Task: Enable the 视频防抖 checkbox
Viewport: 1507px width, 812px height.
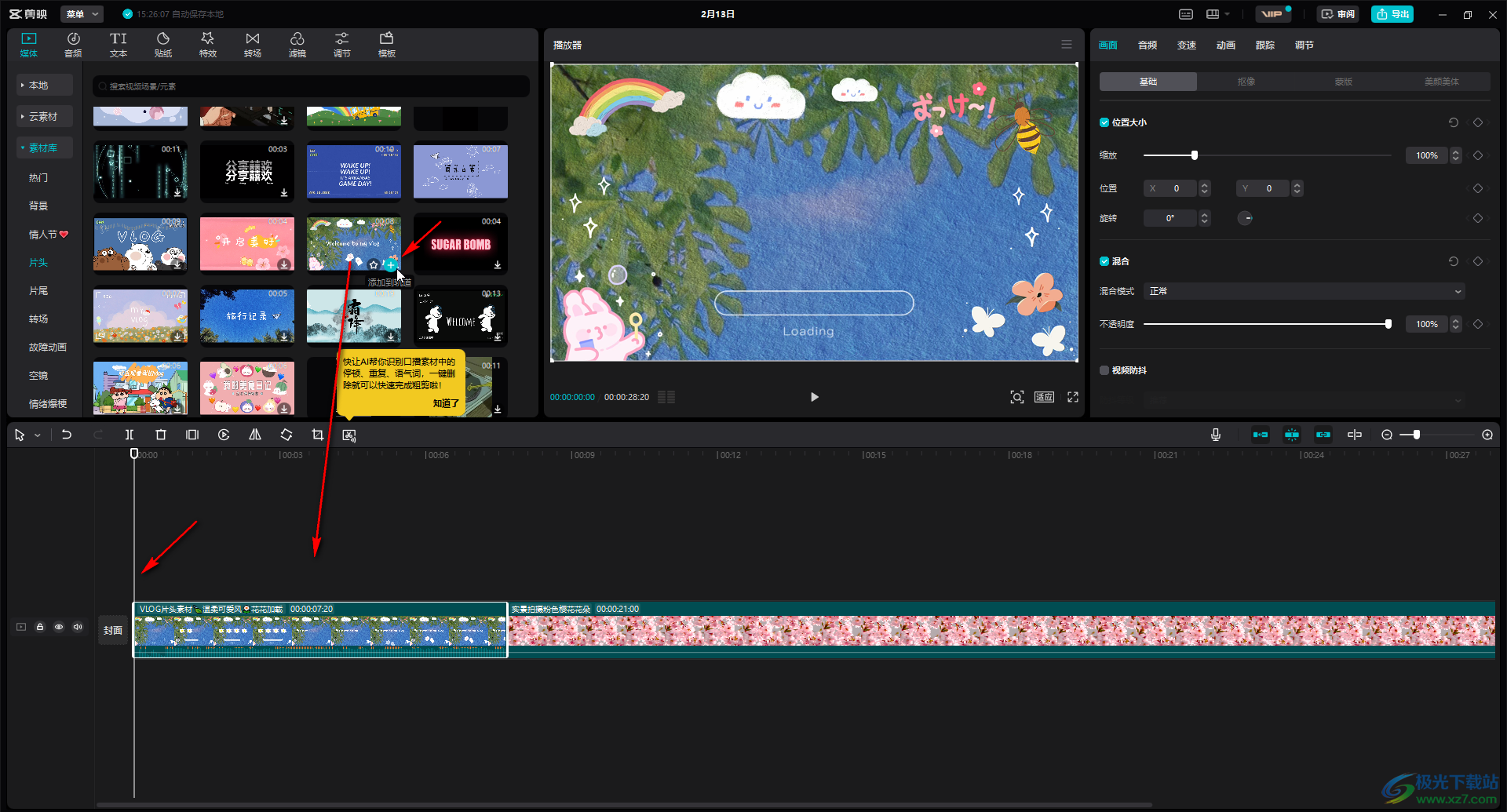Action: point(1104,370)
